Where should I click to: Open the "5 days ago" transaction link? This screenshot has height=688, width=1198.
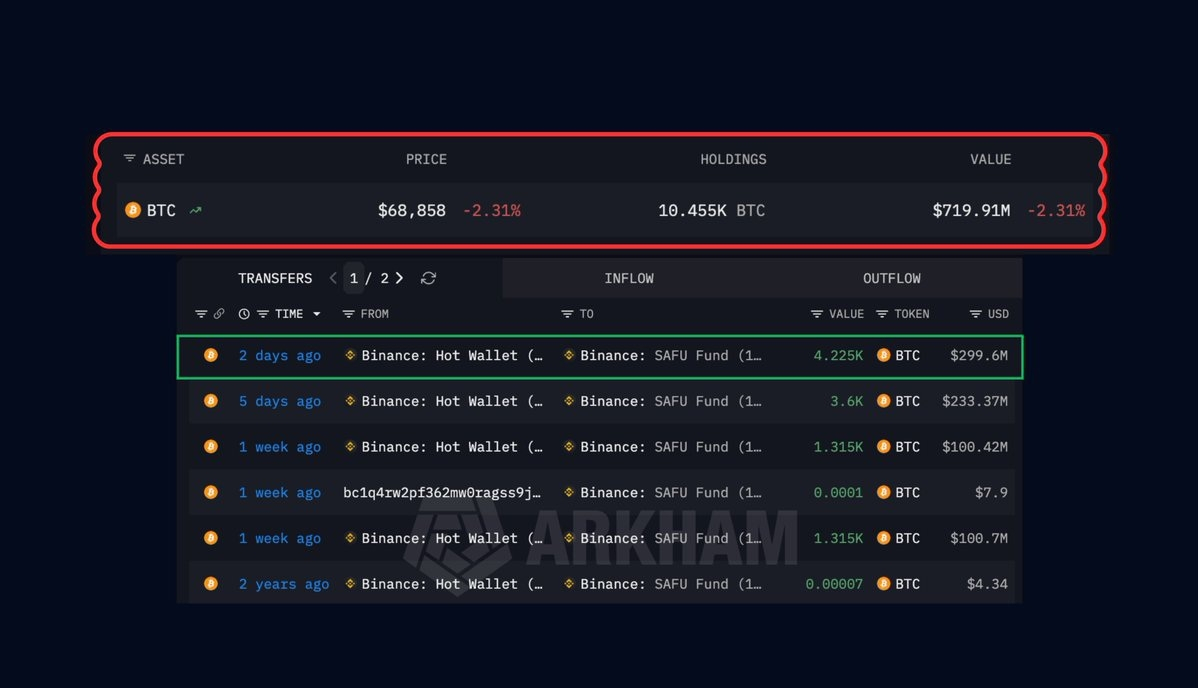280,401
